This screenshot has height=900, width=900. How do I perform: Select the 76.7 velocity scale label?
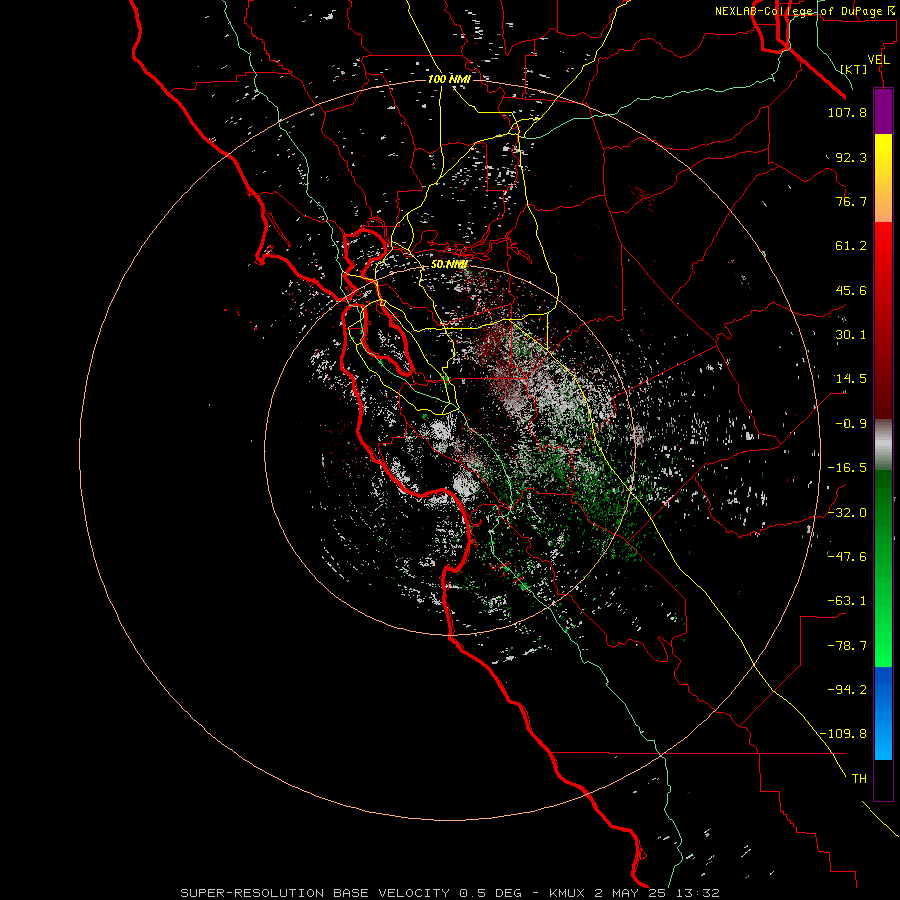coord(851,201)
